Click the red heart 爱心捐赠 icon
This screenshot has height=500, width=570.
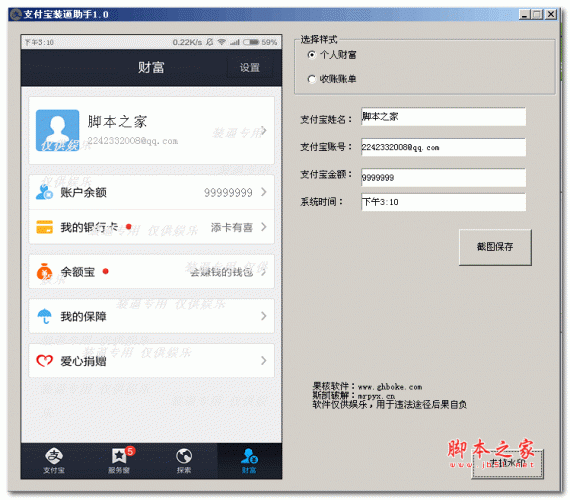pos(44,361)
